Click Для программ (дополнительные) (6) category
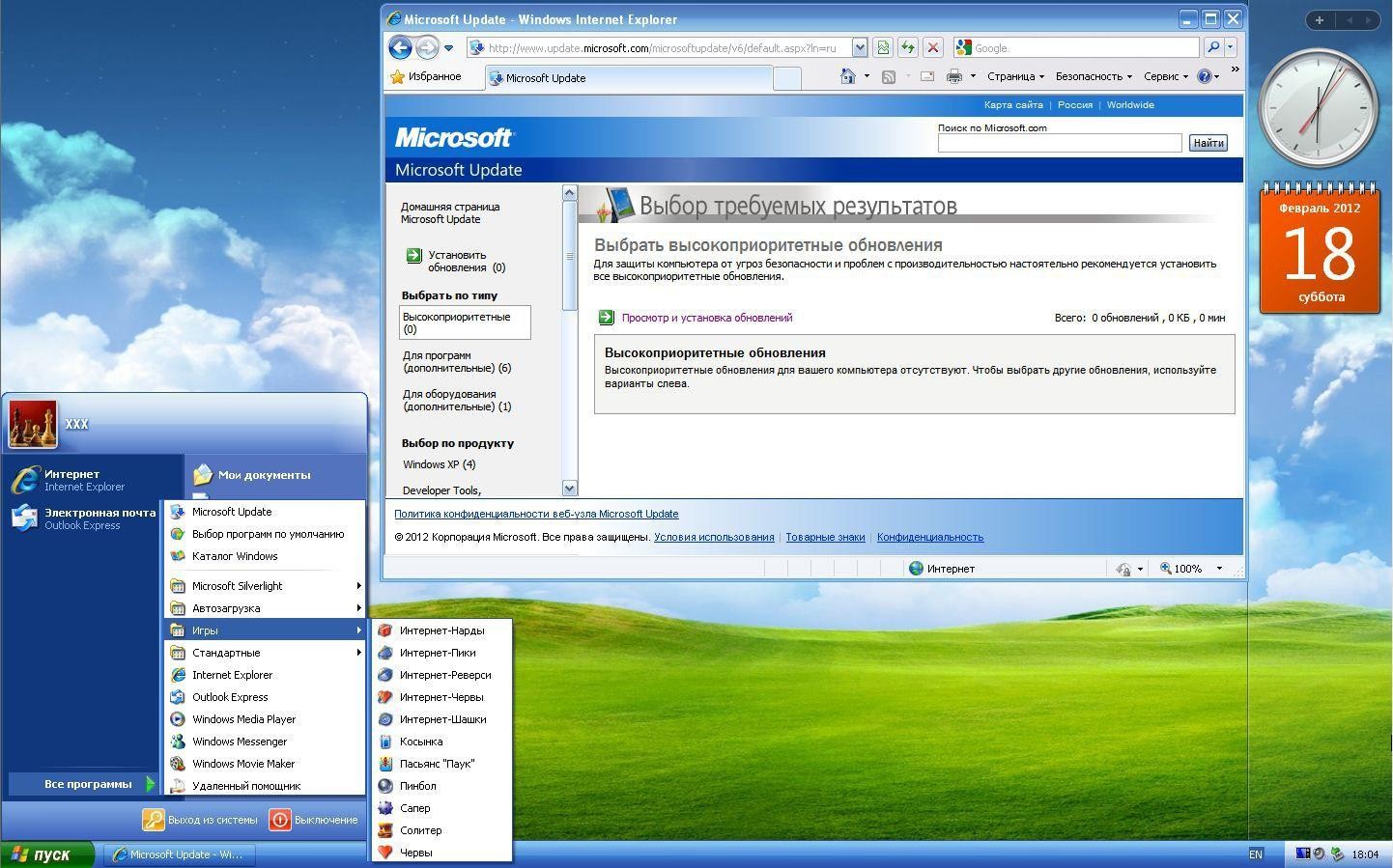 point(457,361)
